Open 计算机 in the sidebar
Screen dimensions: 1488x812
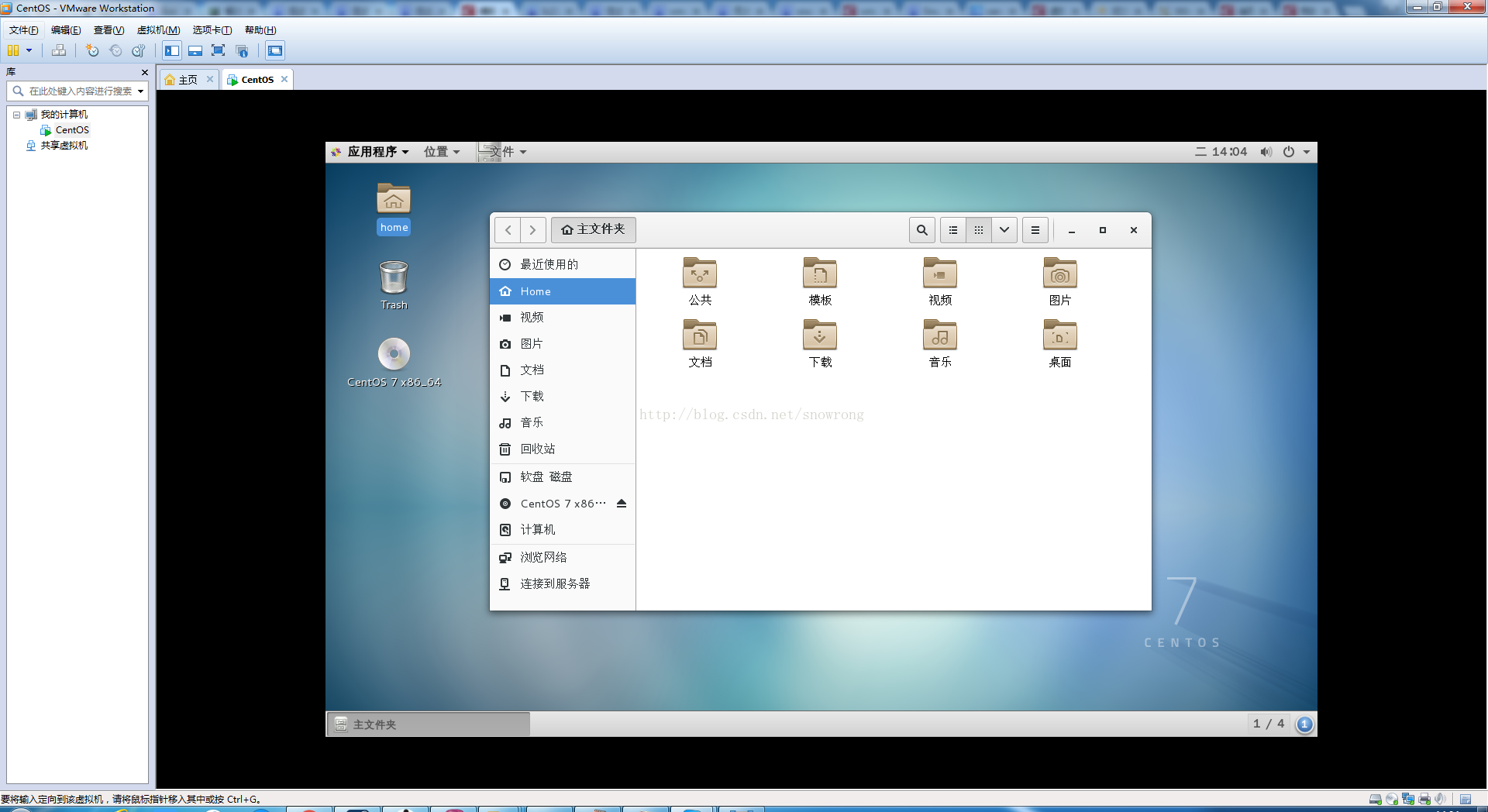[x=563, y=530]
